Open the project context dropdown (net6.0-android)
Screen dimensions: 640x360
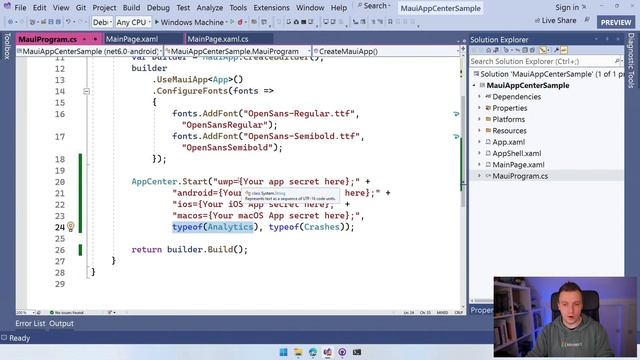pos(89,51)
